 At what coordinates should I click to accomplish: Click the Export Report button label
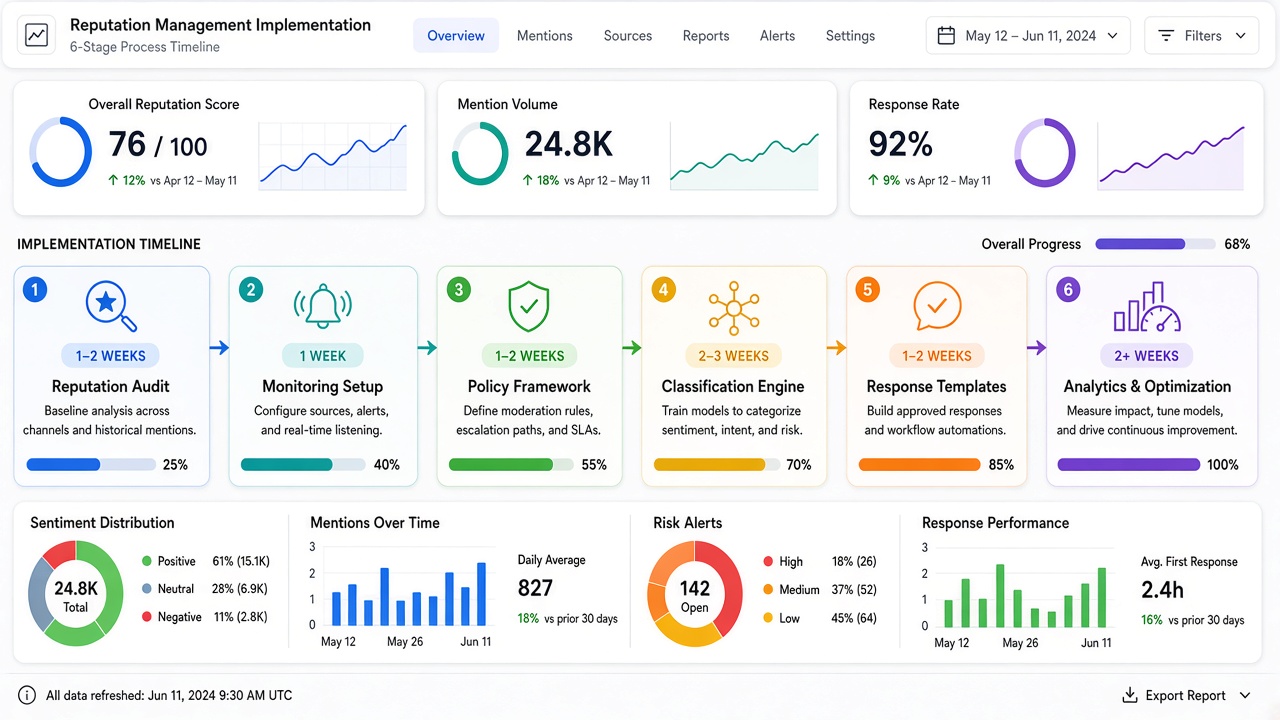(x=1186, y=695)
